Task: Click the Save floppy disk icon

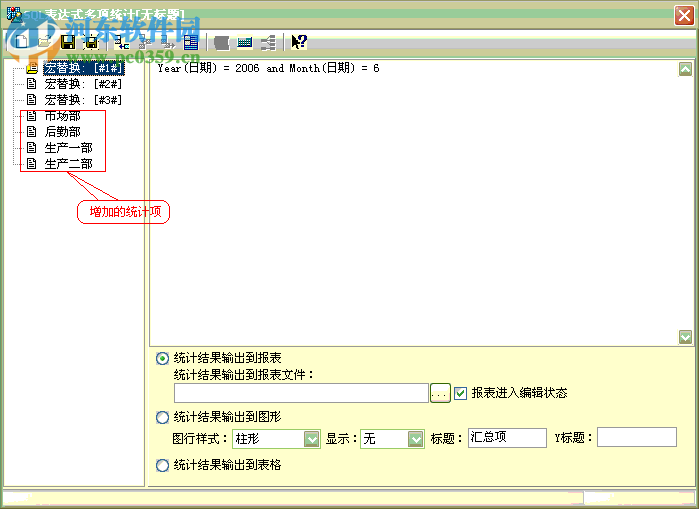Action: pyautogui.click(x=68, y=42)
